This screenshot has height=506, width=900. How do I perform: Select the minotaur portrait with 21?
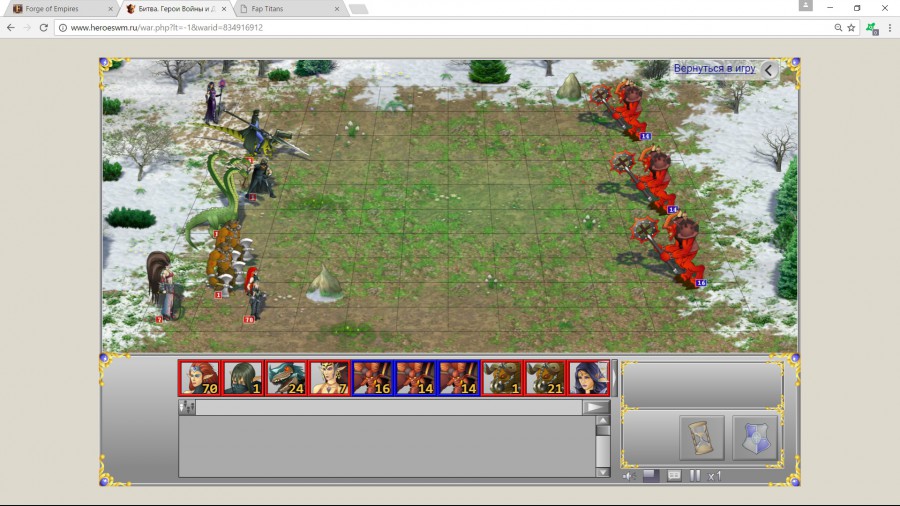pos(545,378)
